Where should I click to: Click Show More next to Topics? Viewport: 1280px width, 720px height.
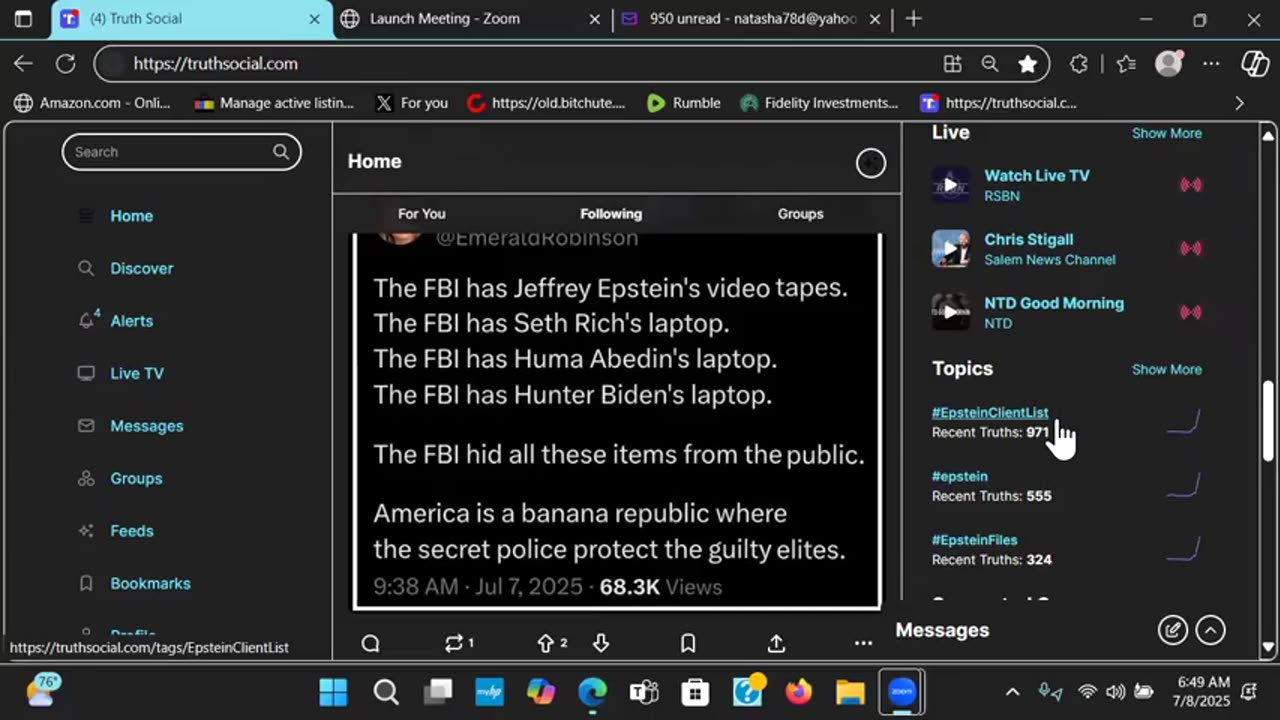coord(1166,369)
